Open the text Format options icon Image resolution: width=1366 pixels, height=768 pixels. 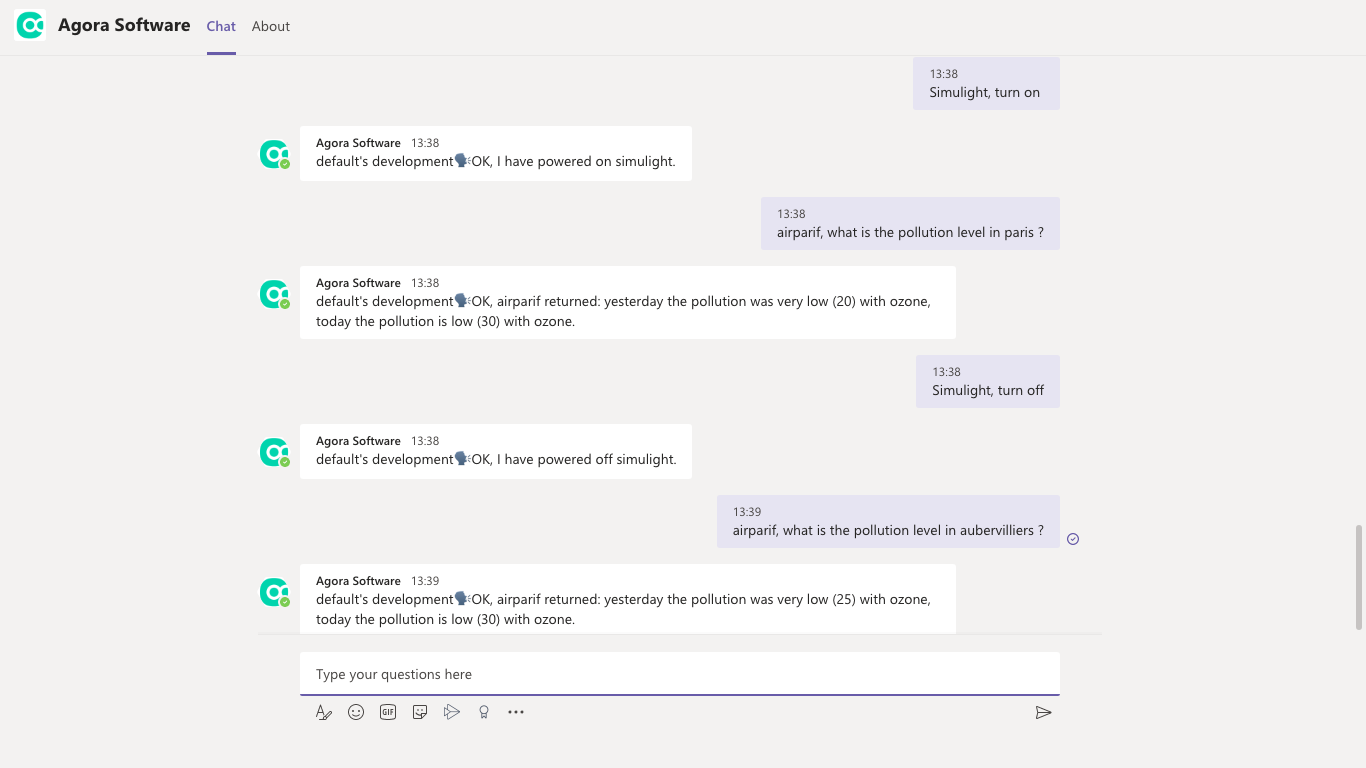(x=324, y=712)
